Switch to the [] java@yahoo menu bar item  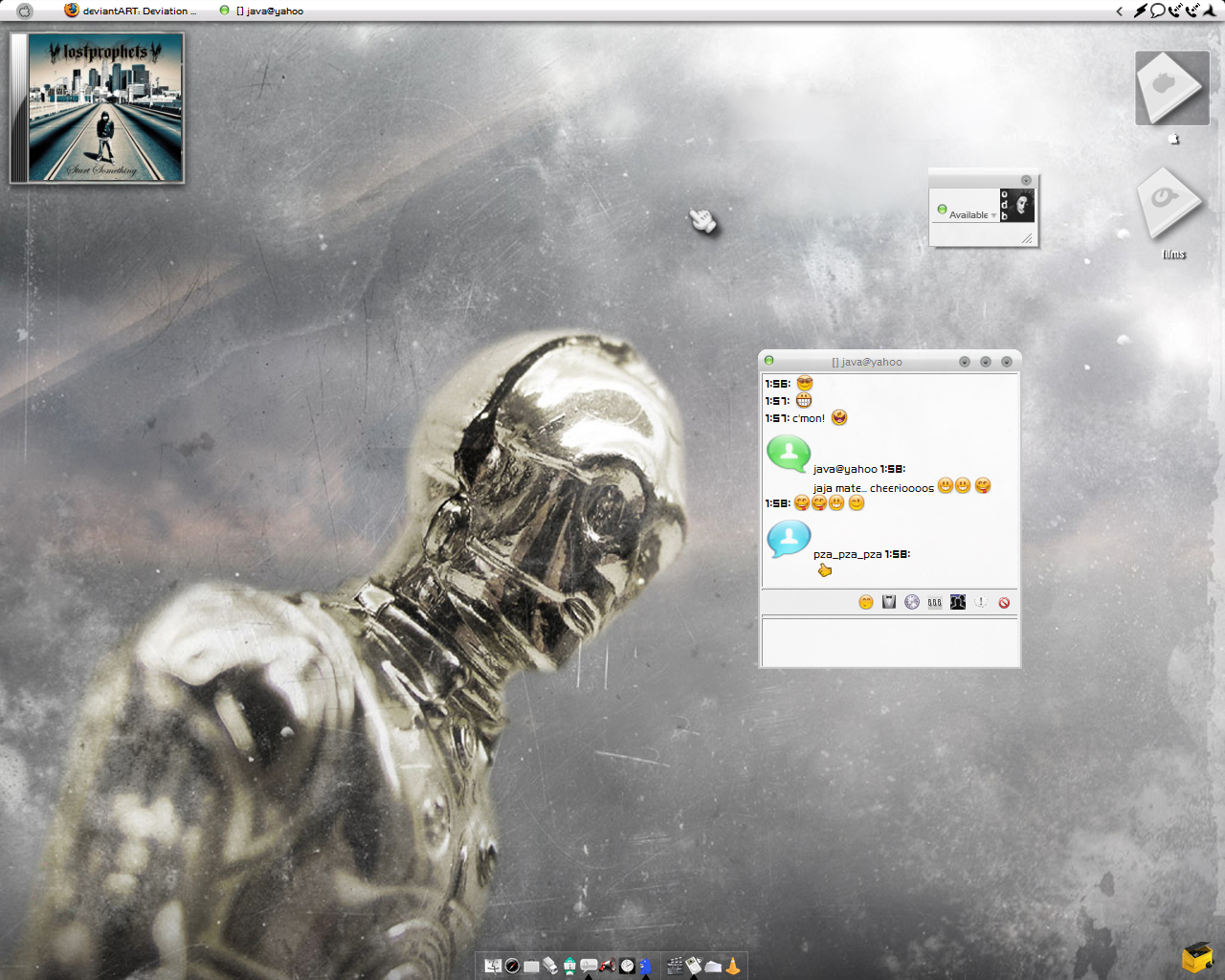pyautogui.click(x=261, y=11)
